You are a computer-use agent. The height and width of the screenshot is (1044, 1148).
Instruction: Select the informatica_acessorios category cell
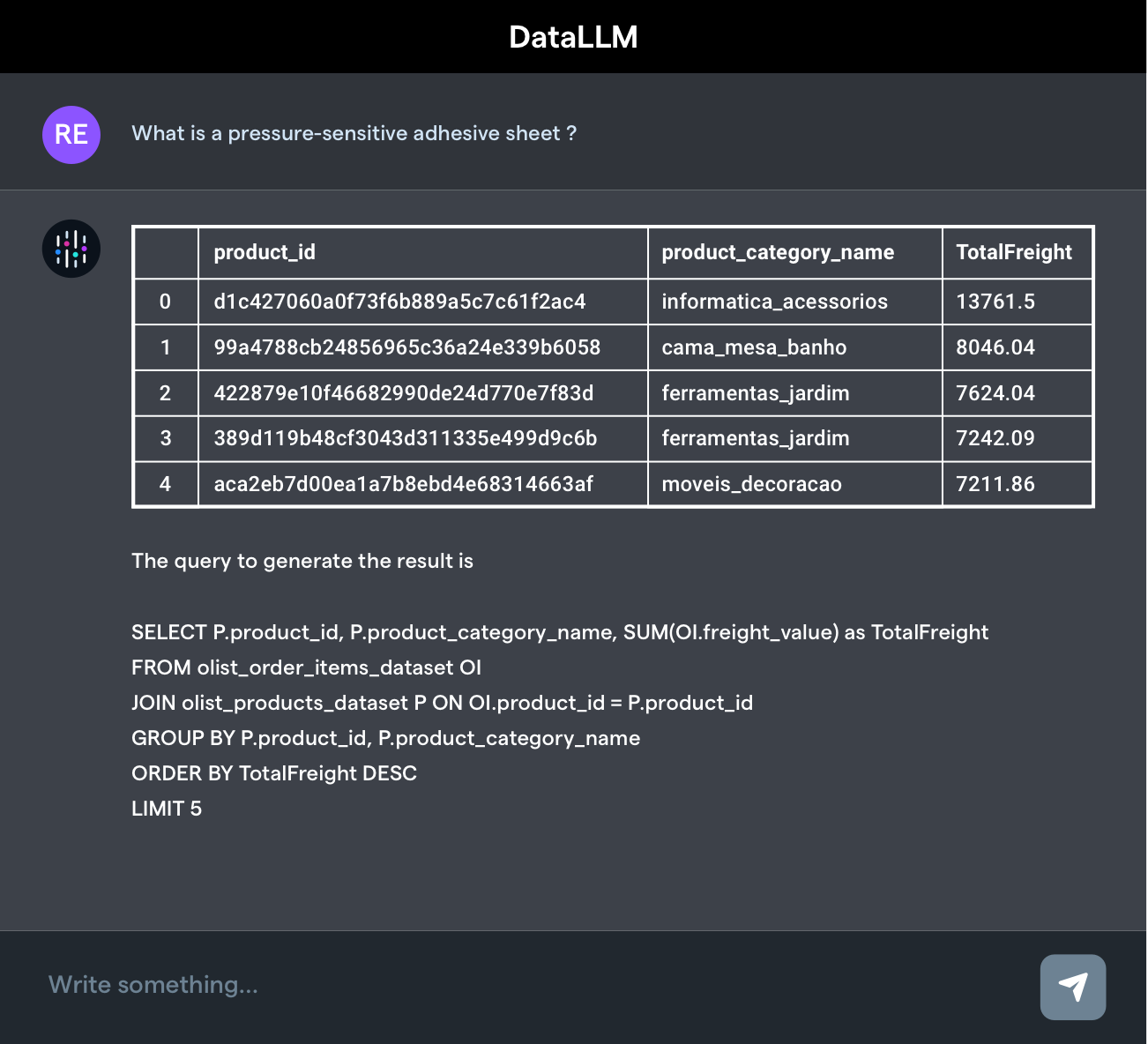click(774, 302)
